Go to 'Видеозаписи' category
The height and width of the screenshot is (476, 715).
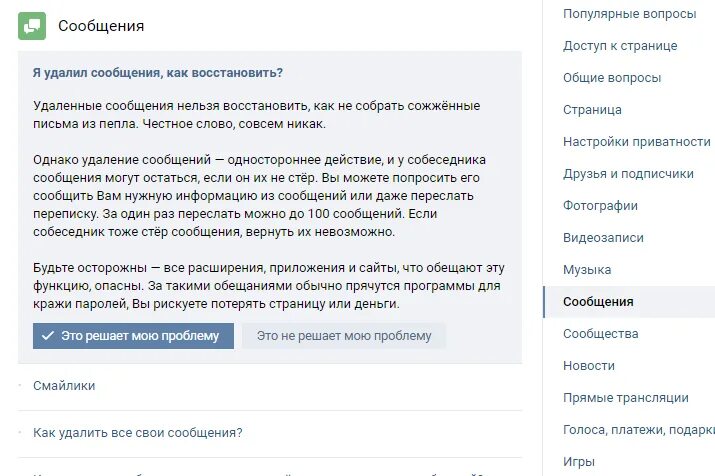coord(603,238)
